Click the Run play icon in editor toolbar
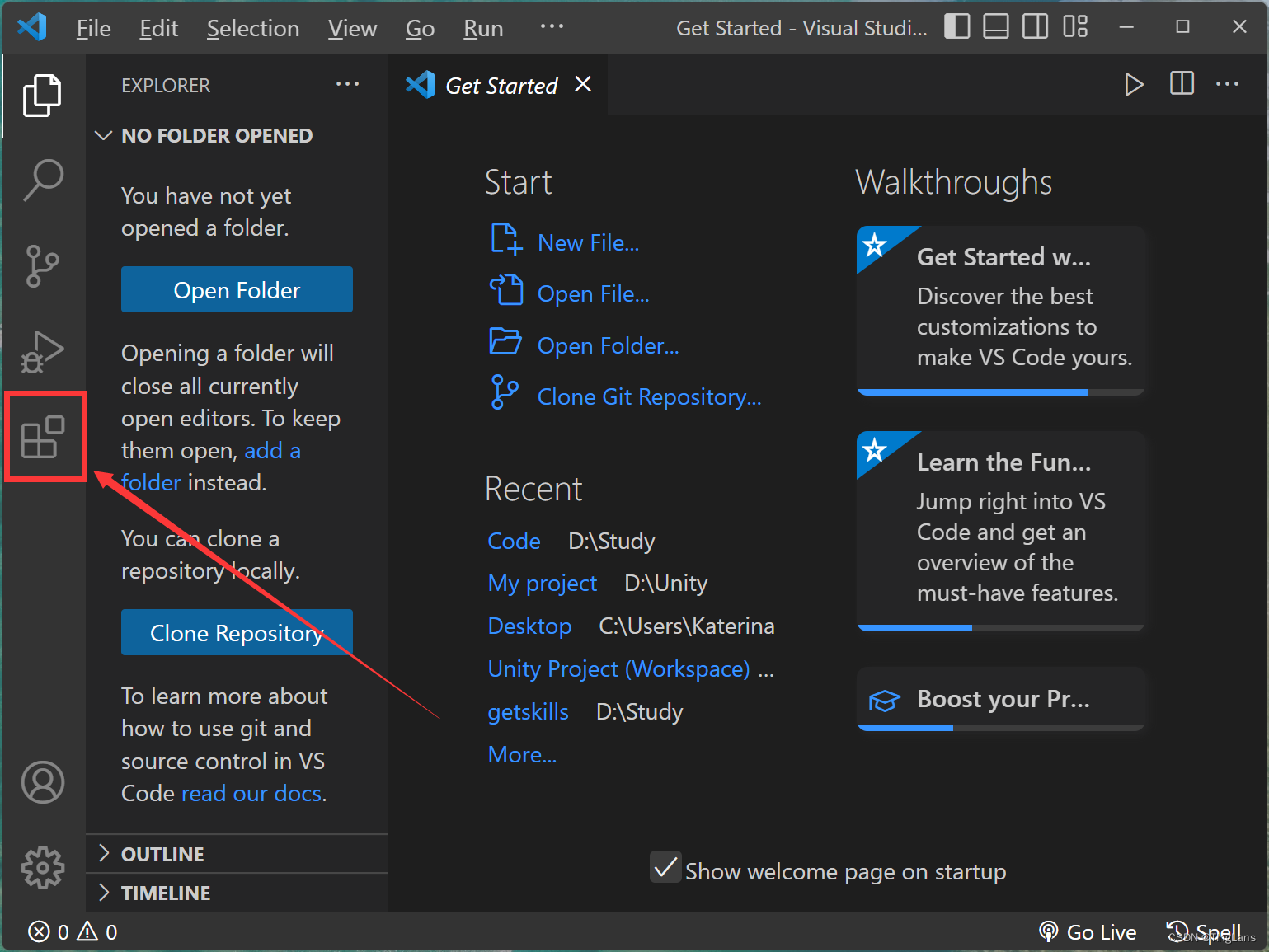 coord(1134,84)
